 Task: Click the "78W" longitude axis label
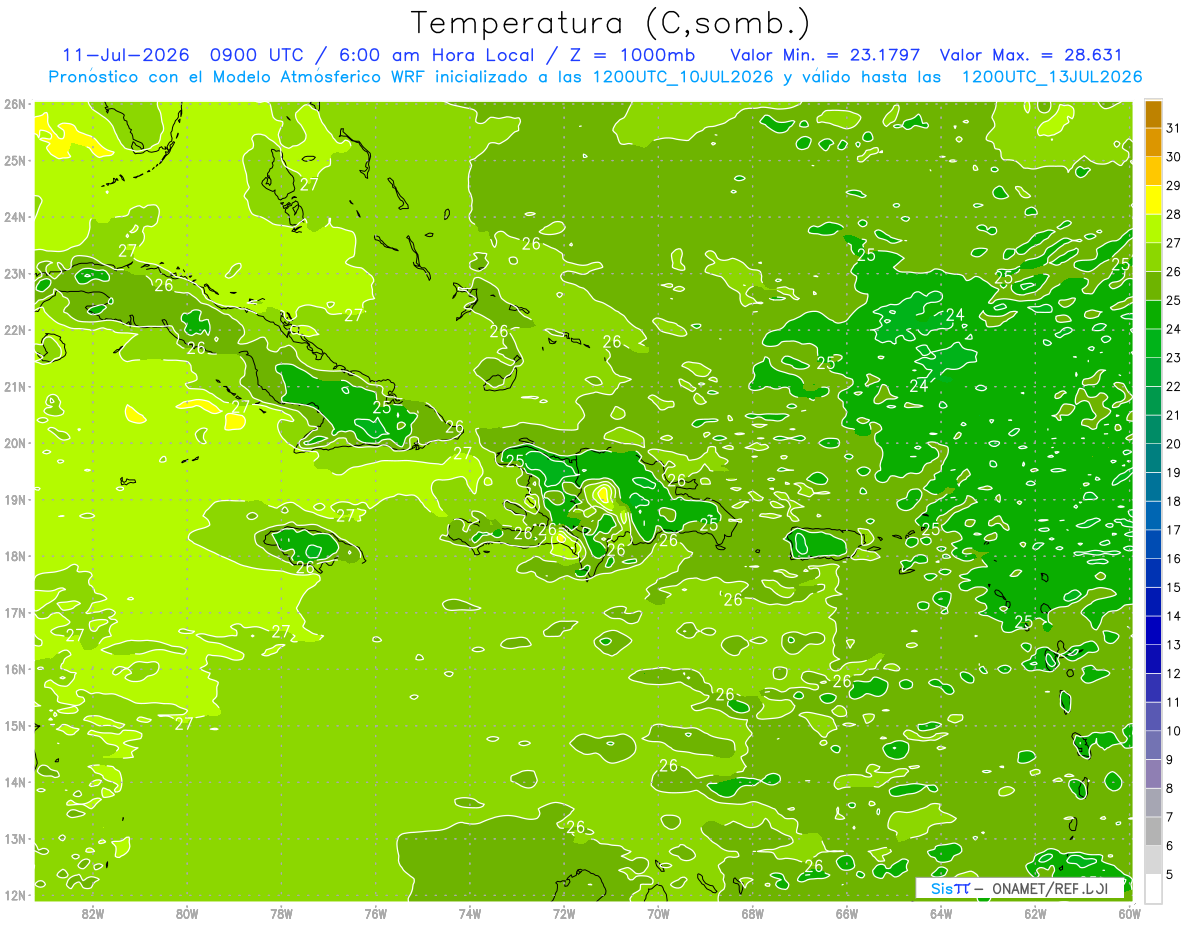tap(281, 913)
